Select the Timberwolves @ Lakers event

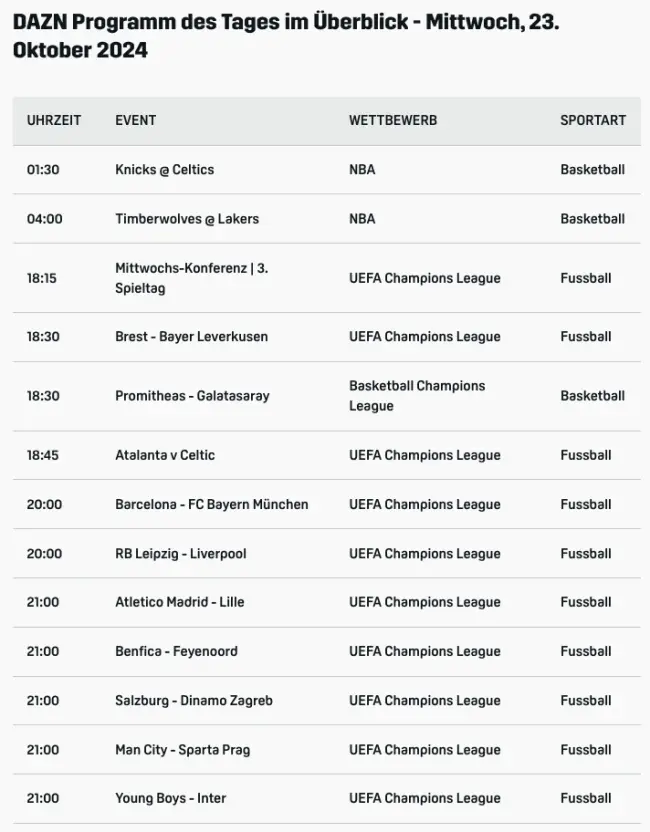[187, 219]
